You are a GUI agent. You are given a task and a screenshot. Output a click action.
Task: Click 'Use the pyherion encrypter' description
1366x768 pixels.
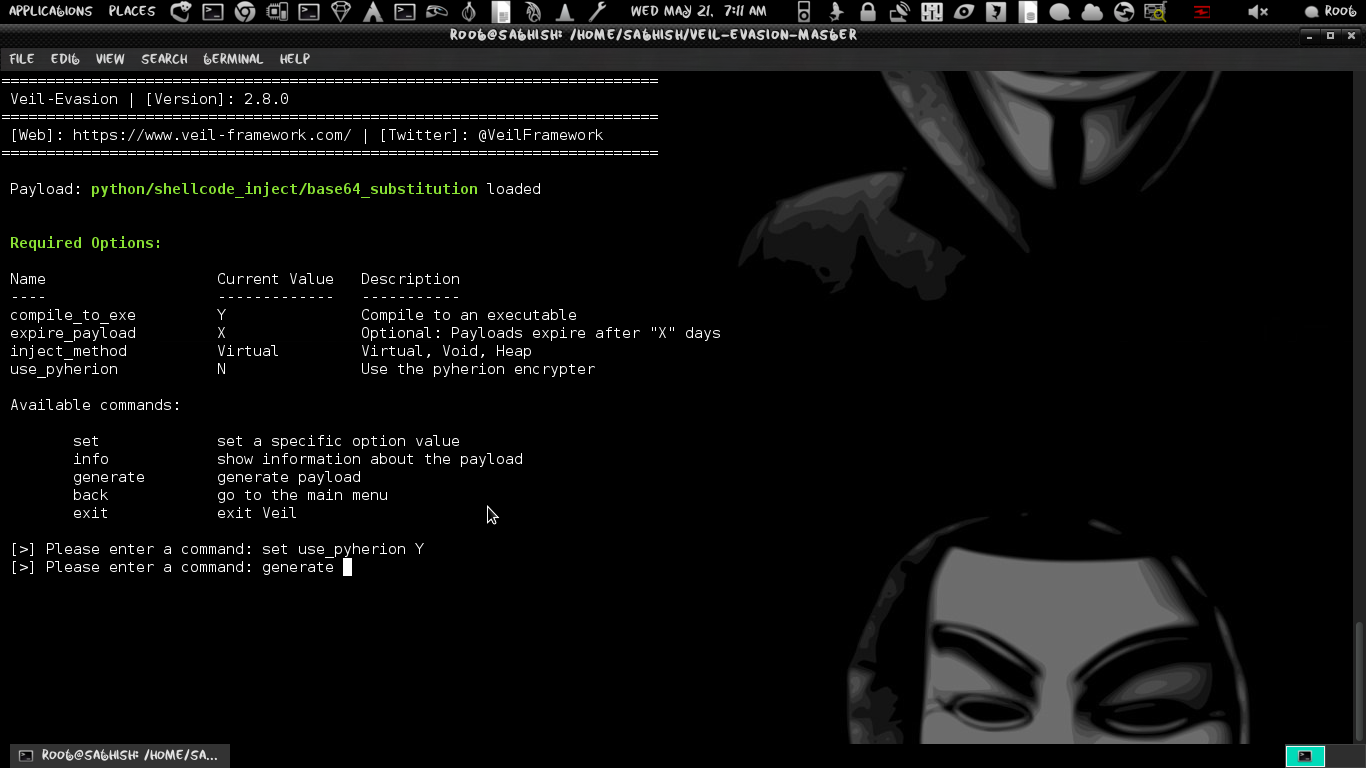[478, 369]
